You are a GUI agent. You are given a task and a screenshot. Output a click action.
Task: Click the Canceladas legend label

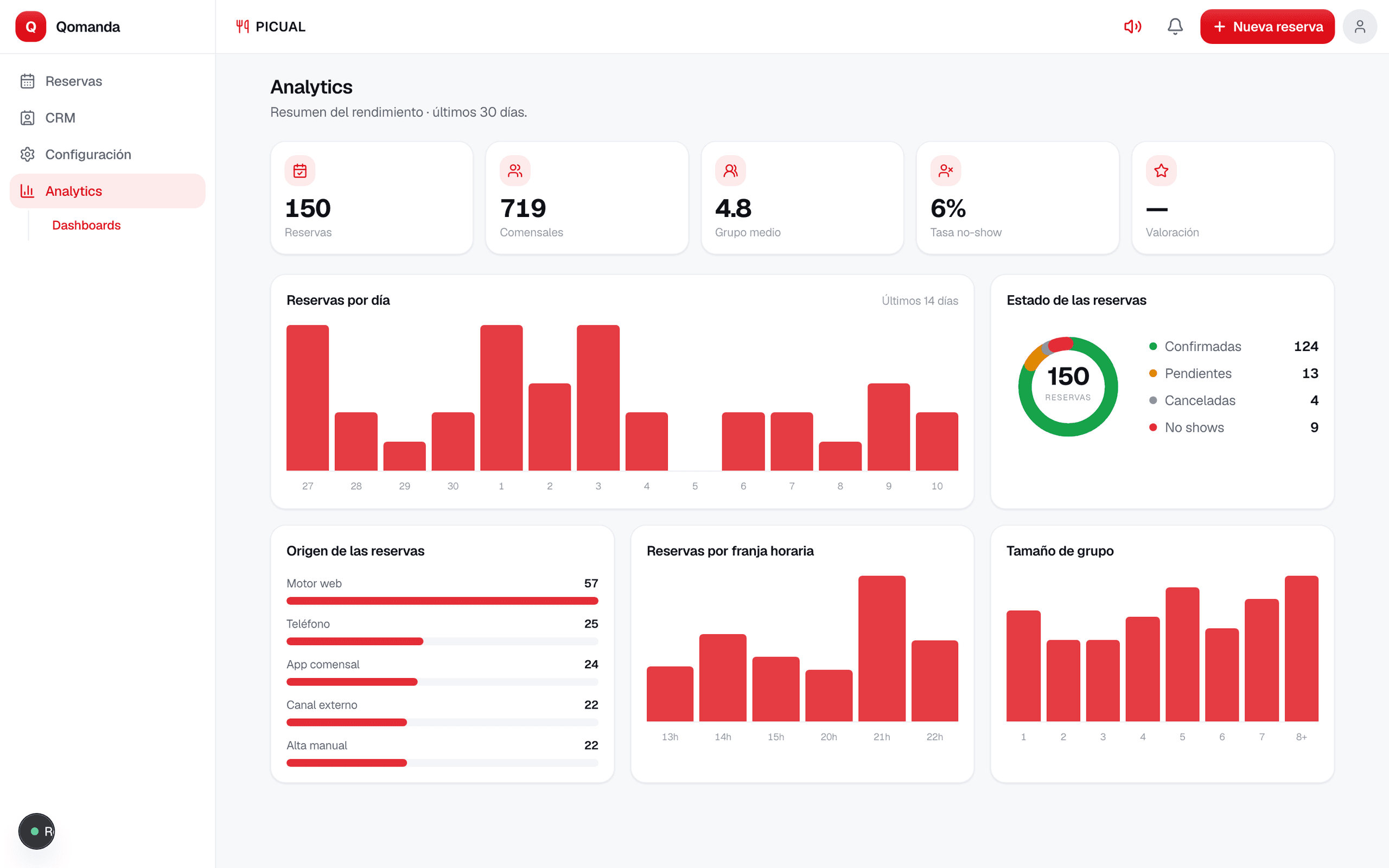1200,400
